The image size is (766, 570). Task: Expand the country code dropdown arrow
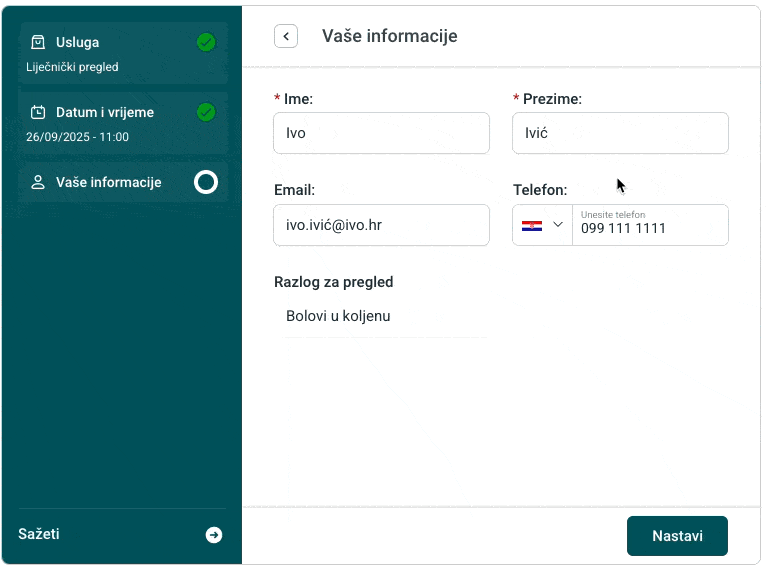(x=558, y=225)
